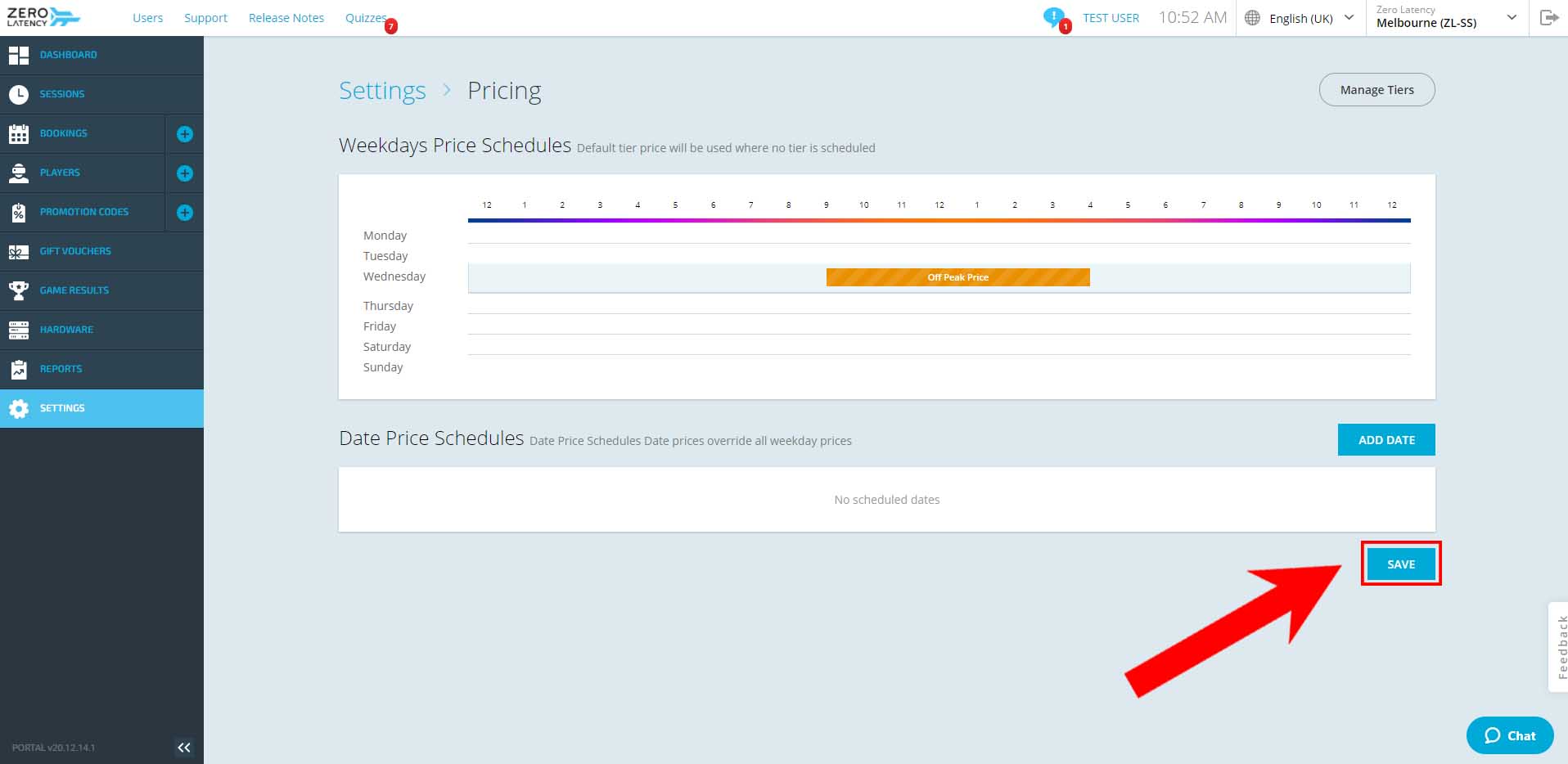The width and height of the screenshot is (1568, 764).
Task: Click the Manage Tiers button
Action: click(x=1377, y=90)
